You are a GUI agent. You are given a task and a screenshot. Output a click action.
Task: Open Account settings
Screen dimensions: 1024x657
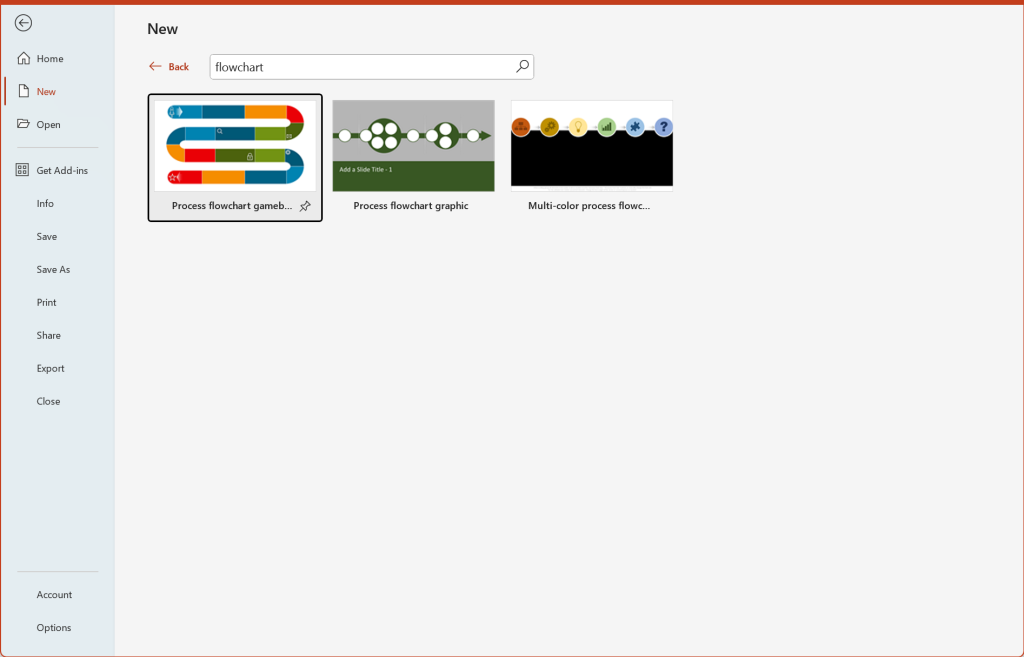click(x=57, y=594)
